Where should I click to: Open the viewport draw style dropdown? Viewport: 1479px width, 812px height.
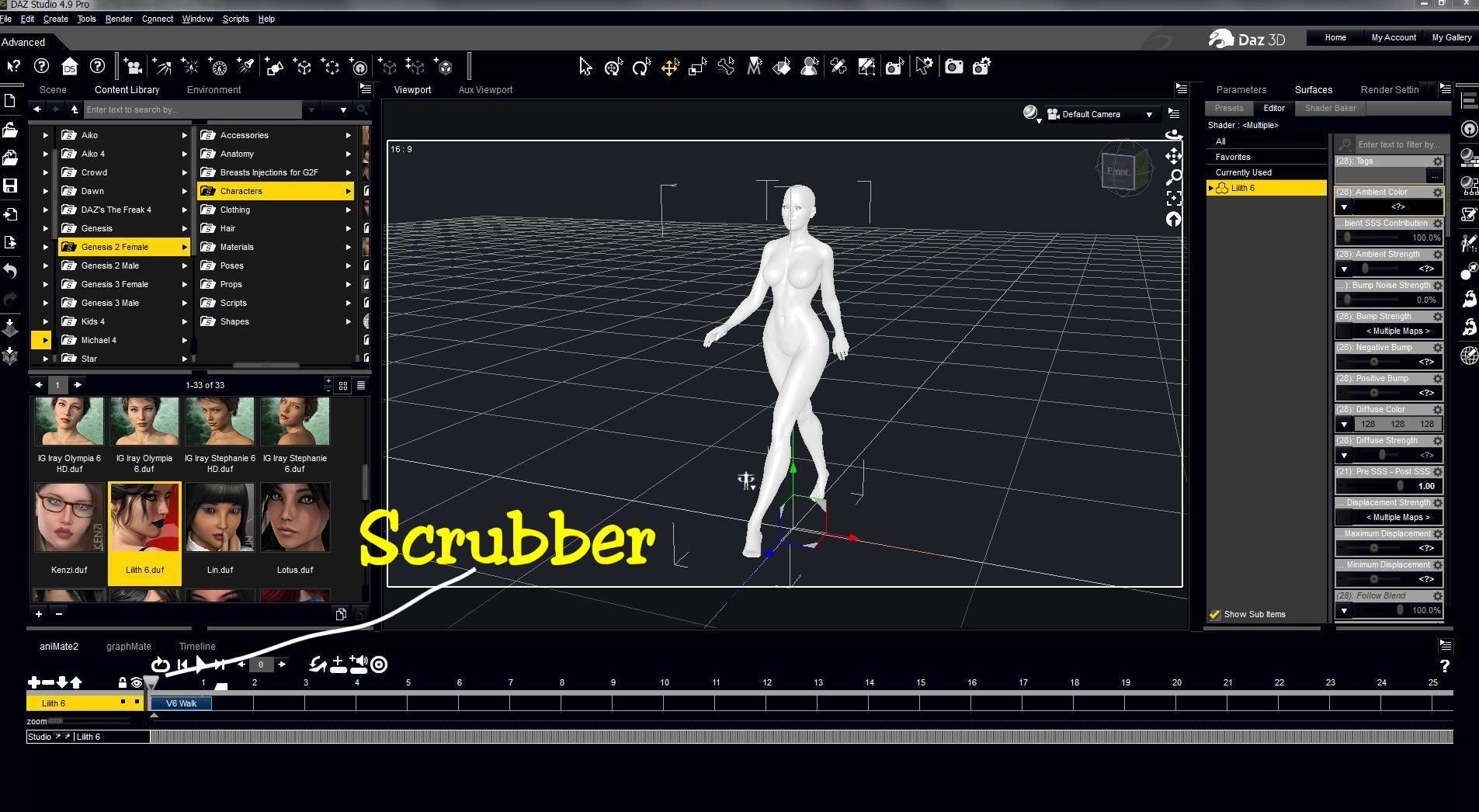pos(1032,115)
